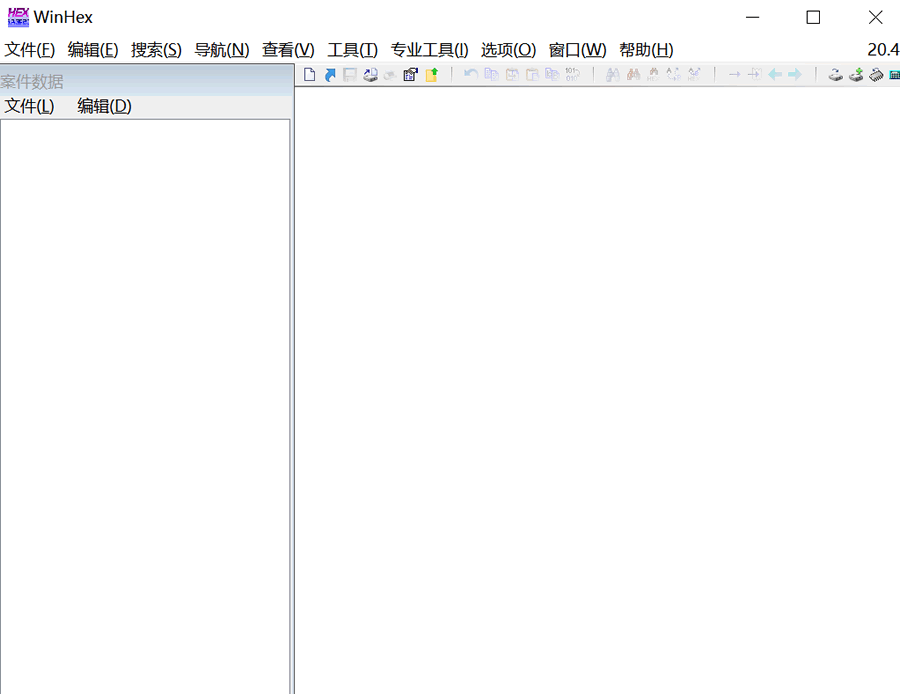Viewport: 900px width, 694px height.
Task: Click the Print toolbar icon
Action: (370, 75)
